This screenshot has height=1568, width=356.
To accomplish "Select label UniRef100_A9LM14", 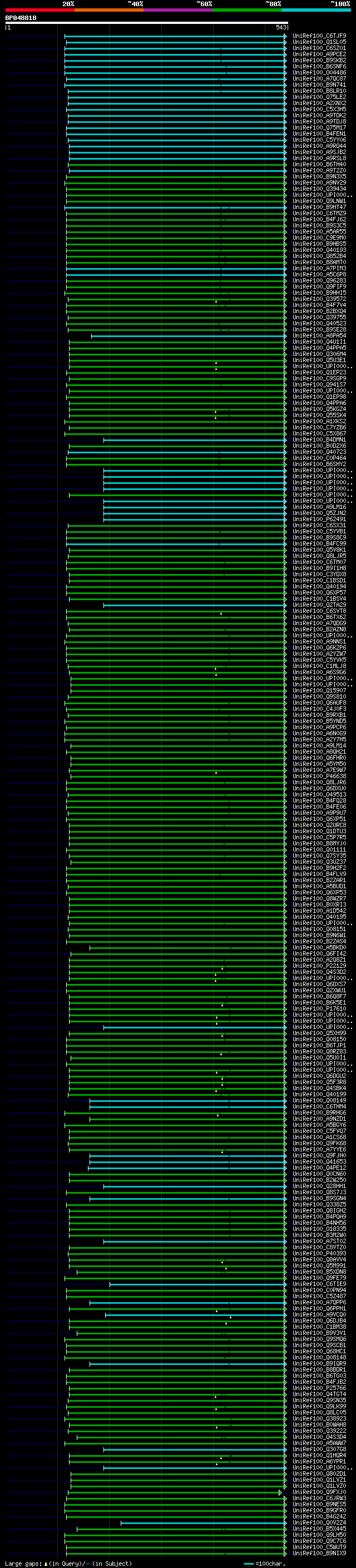I will [319, 746].
